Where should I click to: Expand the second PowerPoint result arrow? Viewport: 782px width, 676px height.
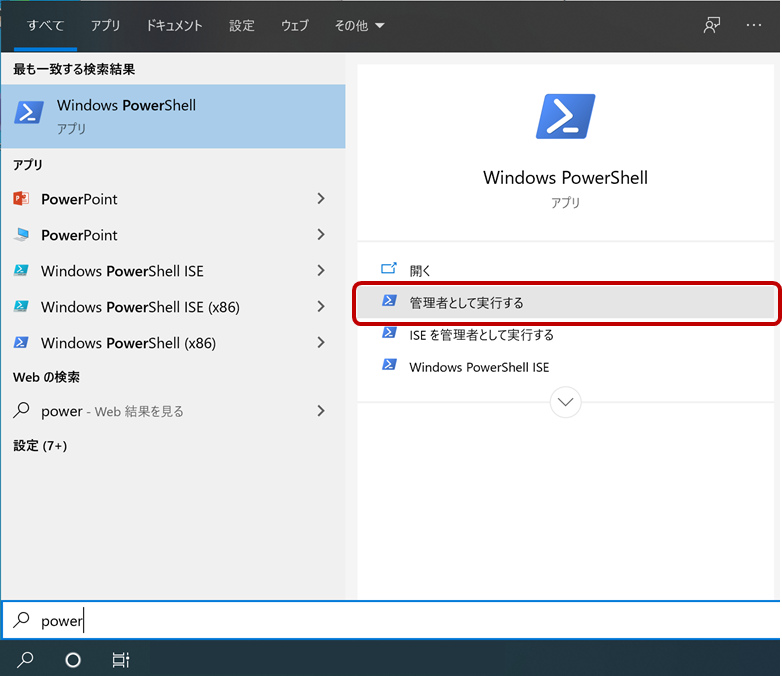pyautogui.click(x=321, y=234)
